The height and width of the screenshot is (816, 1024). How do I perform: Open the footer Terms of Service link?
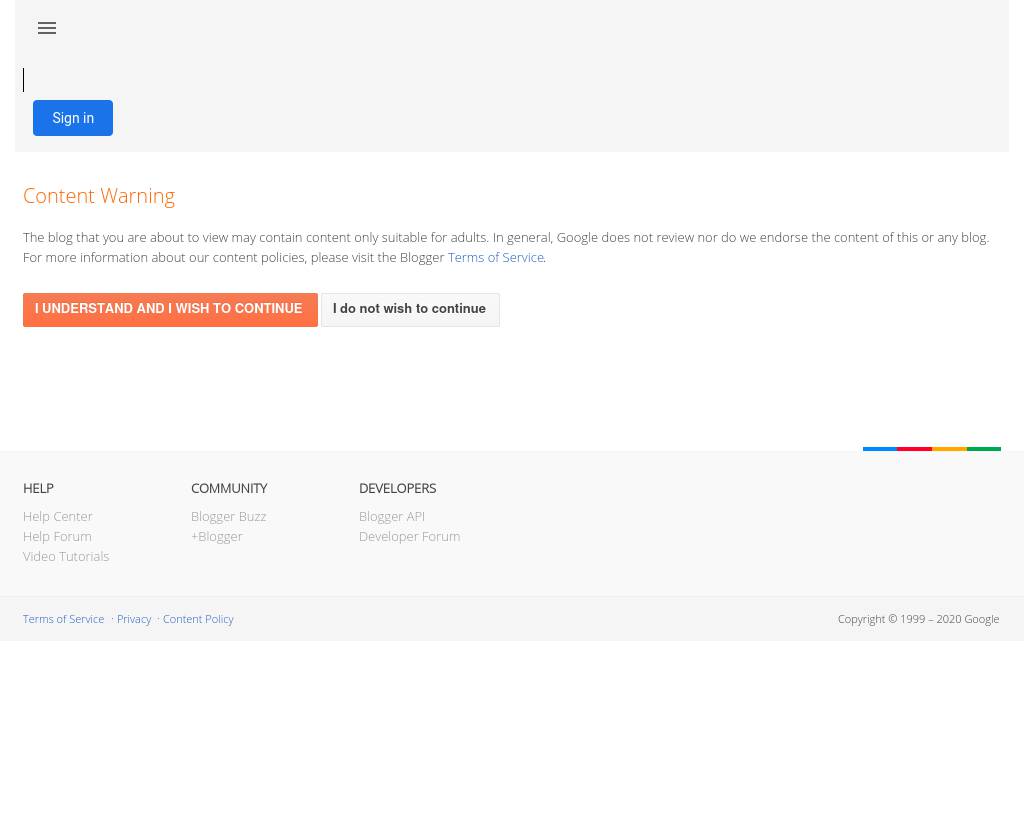(63, 619)
